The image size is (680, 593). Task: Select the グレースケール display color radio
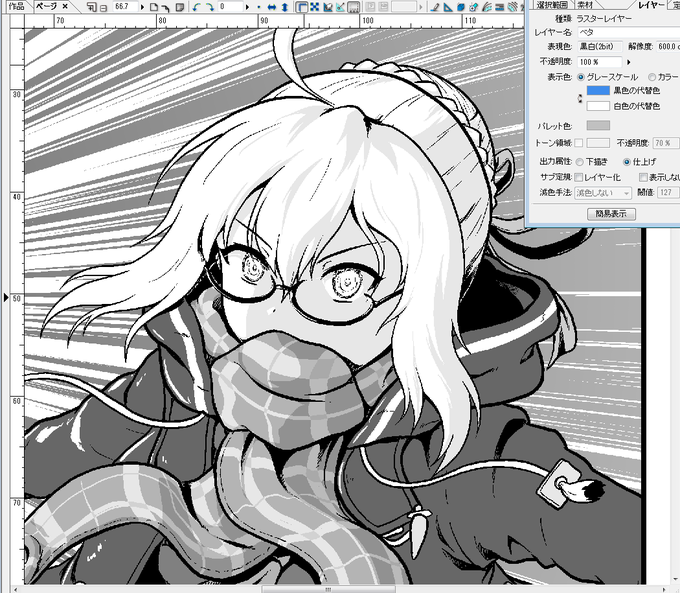(x=581, y=77)
